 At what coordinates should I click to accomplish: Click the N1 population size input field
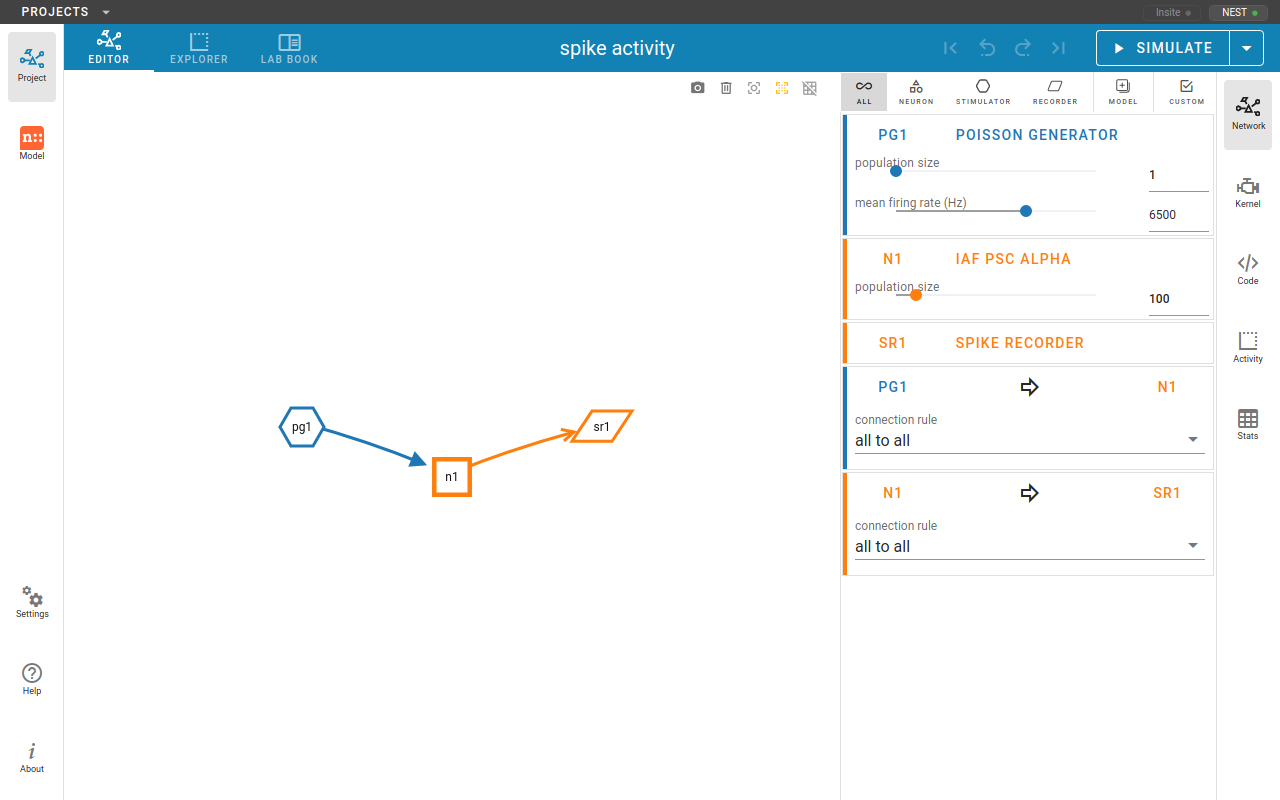1177,299
